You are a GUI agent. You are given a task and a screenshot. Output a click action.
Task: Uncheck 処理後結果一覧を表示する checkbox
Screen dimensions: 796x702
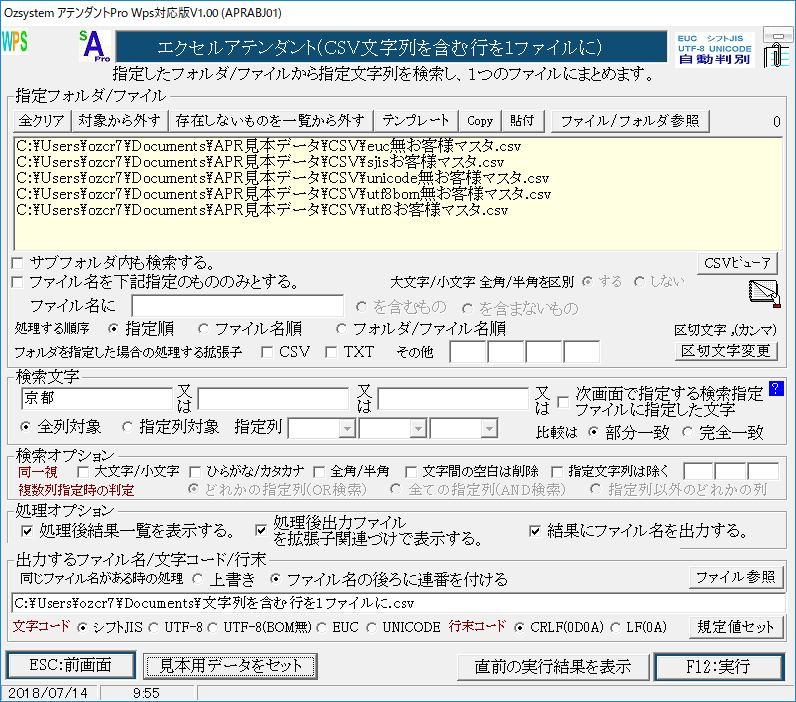point(27,531)
